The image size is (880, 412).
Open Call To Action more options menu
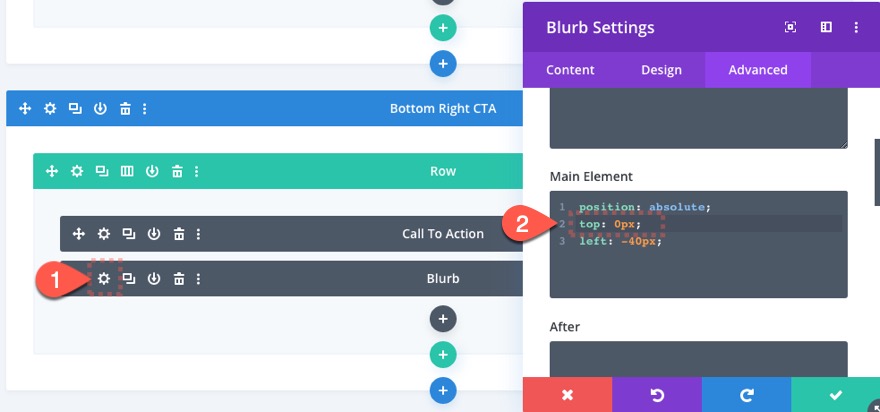tap(199, 234)
